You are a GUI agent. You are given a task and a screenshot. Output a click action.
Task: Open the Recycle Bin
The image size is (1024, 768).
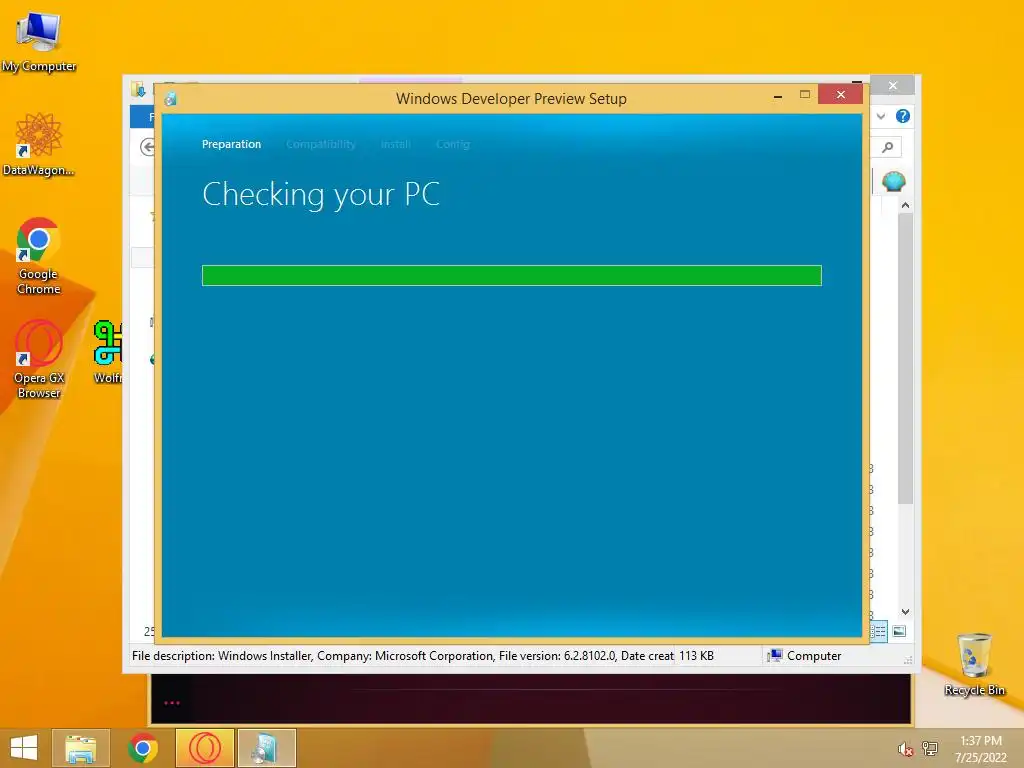click(x=974, y=664)
